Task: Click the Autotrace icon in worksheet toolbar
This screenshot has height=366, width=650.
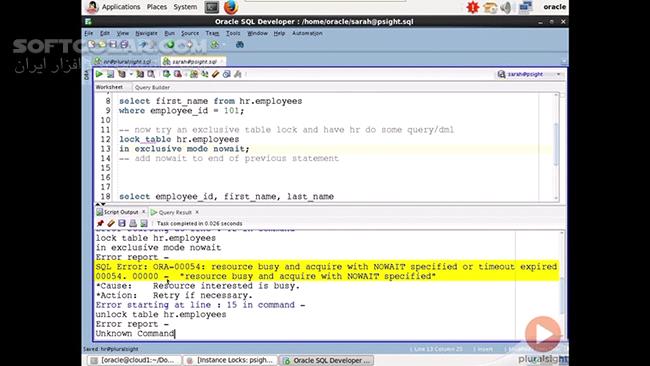Action: tap(140, 74)
